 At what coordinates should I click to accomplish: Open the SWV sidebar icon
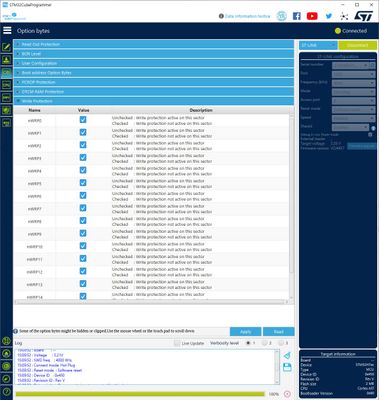click(6, 98)
